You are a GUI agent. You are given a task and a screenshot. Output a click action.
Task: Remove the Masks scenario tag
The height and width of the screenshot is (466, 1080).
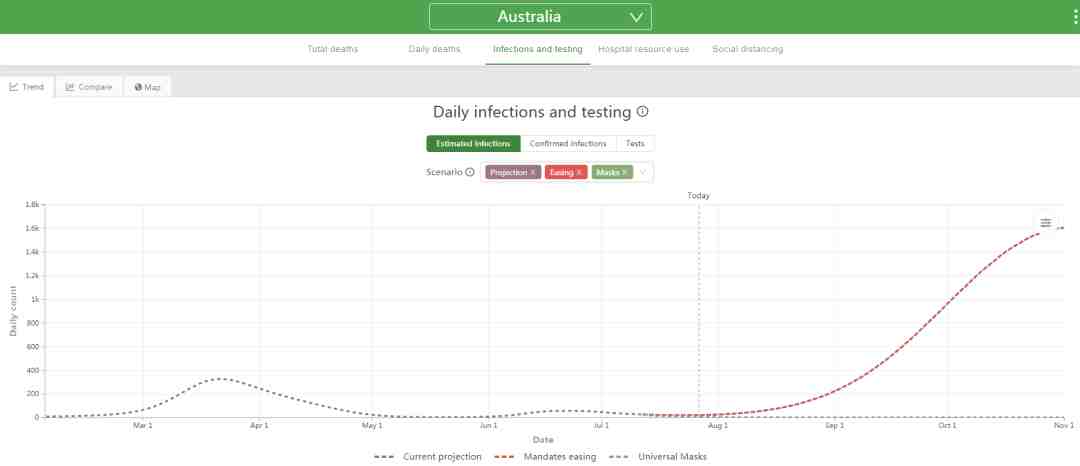[x=625, y=173]
